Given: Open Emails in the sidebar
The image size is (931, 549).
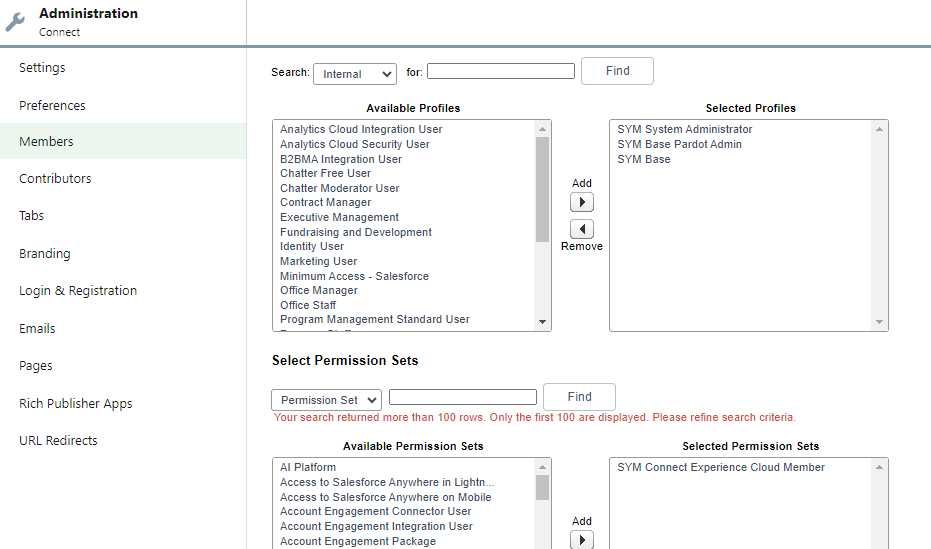Looking at the screenshot, I should pyautogui.click(x=37, y=328).
